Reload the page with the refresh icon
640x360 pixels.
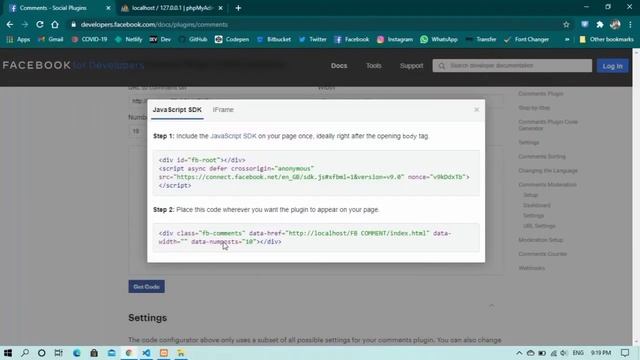click(x=40, y=24)
